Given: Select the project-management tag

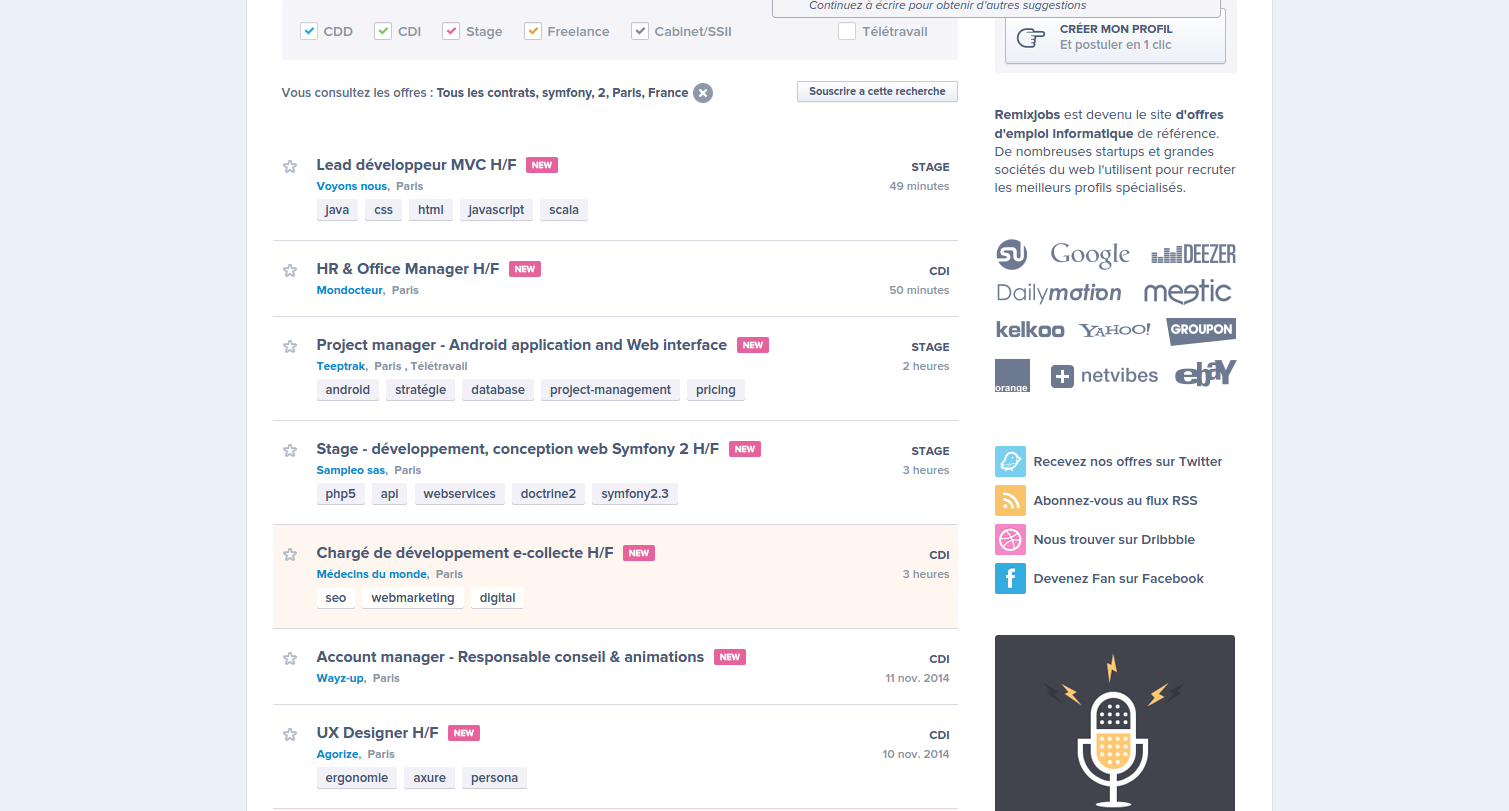Looking at the screenshot, I should [610, 390].
